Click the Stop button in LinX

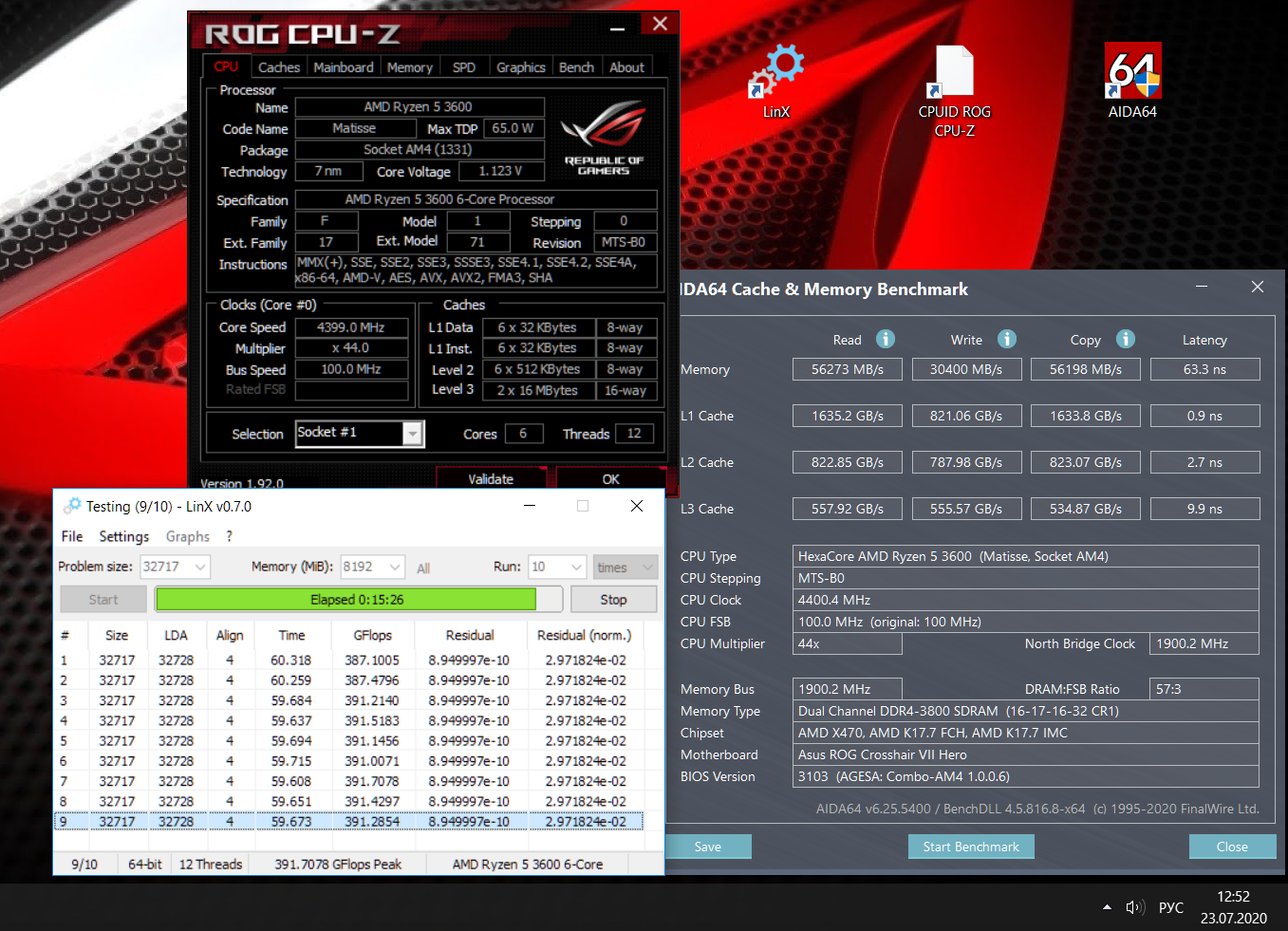(x=613, y=600)
